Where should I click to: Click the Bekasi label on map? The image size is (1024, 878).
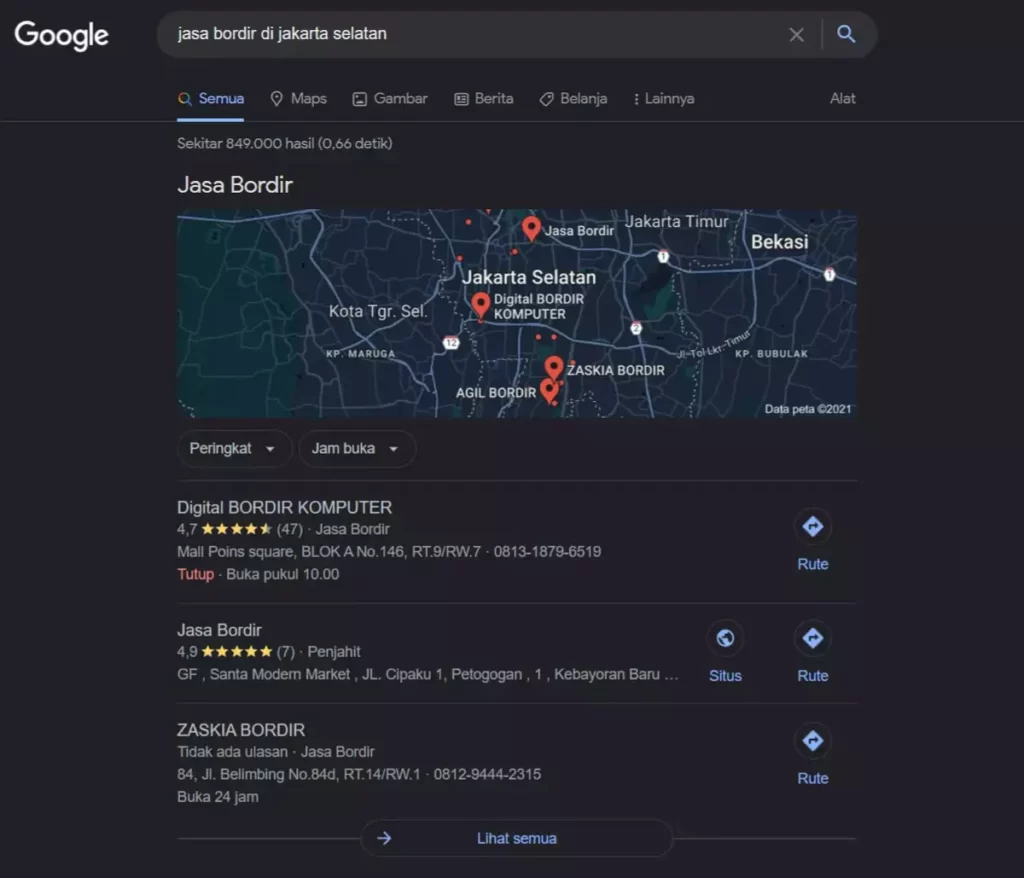click(x=780, y=242)
